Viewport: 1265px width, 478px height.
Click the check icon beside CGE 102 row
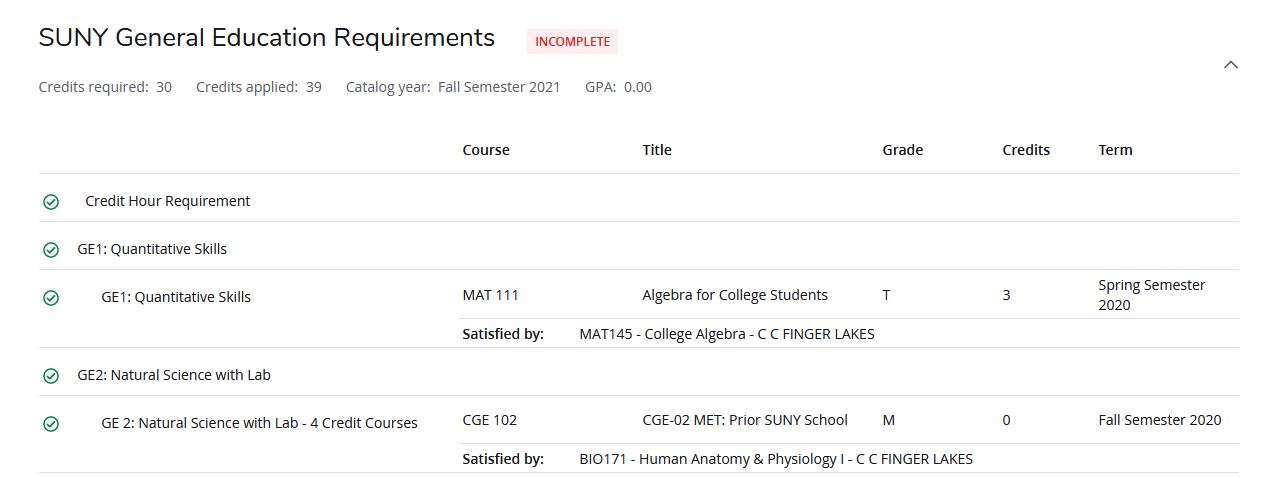pyautogui.click(x=51, y=424)
